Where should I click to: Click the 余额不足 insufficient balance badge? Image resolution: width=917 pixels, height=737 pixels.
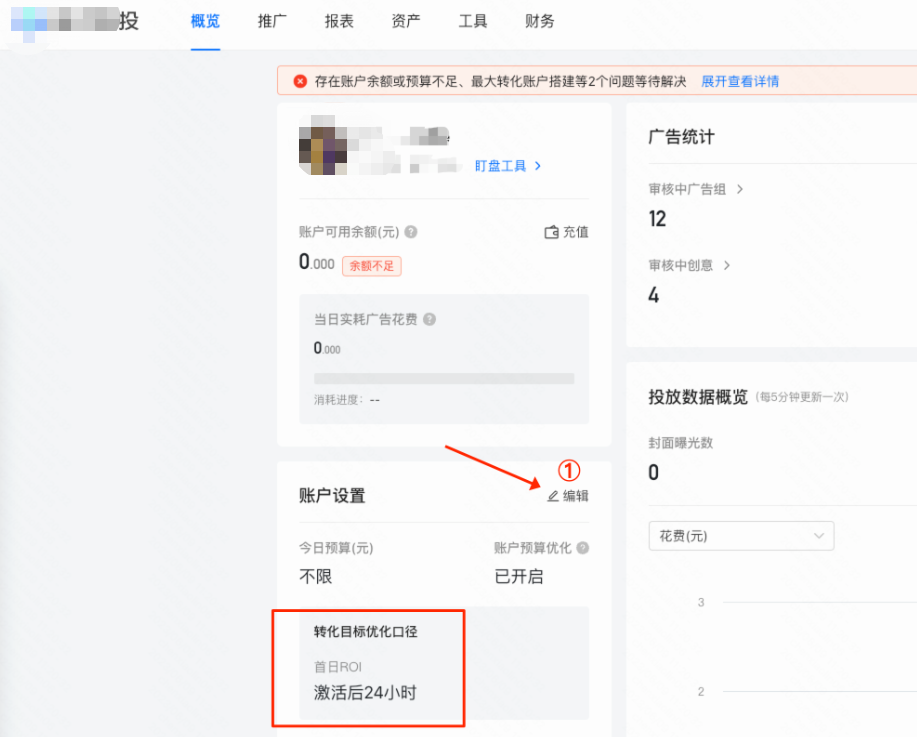(x=371, y=266)
